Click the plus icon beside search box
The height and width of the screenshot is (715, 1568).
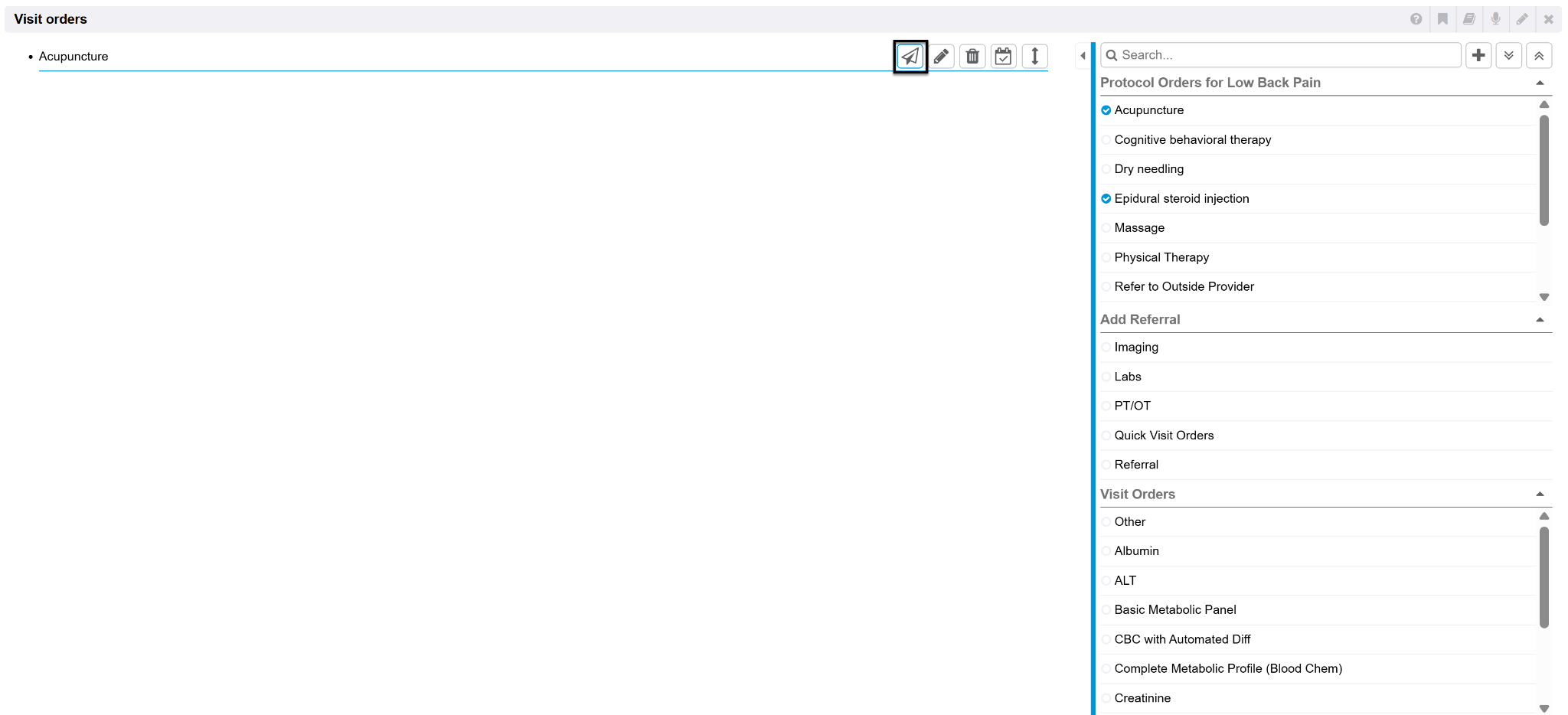(x=1478, y=55)
